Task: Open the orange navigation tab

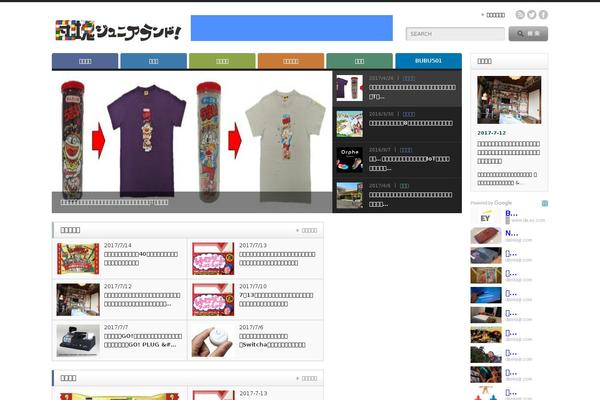Action: tap(291, 61)
